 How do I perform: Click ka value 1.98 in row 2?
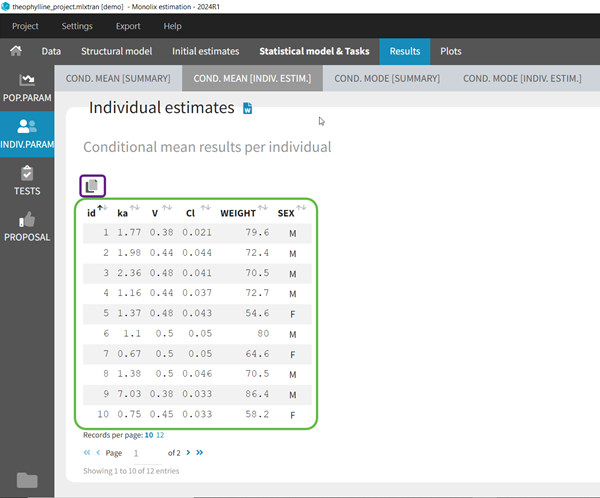pyautogui.click(x=129, y=253)
